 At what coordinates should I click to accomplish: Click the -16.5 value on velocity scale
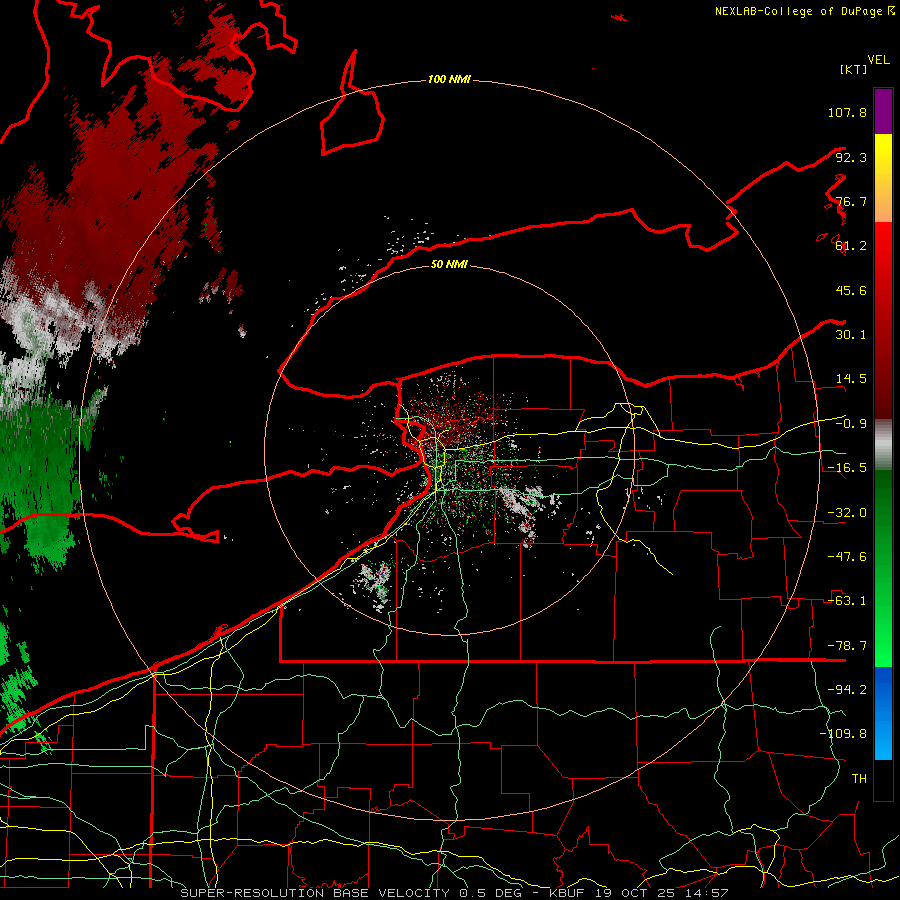[847, 468]
